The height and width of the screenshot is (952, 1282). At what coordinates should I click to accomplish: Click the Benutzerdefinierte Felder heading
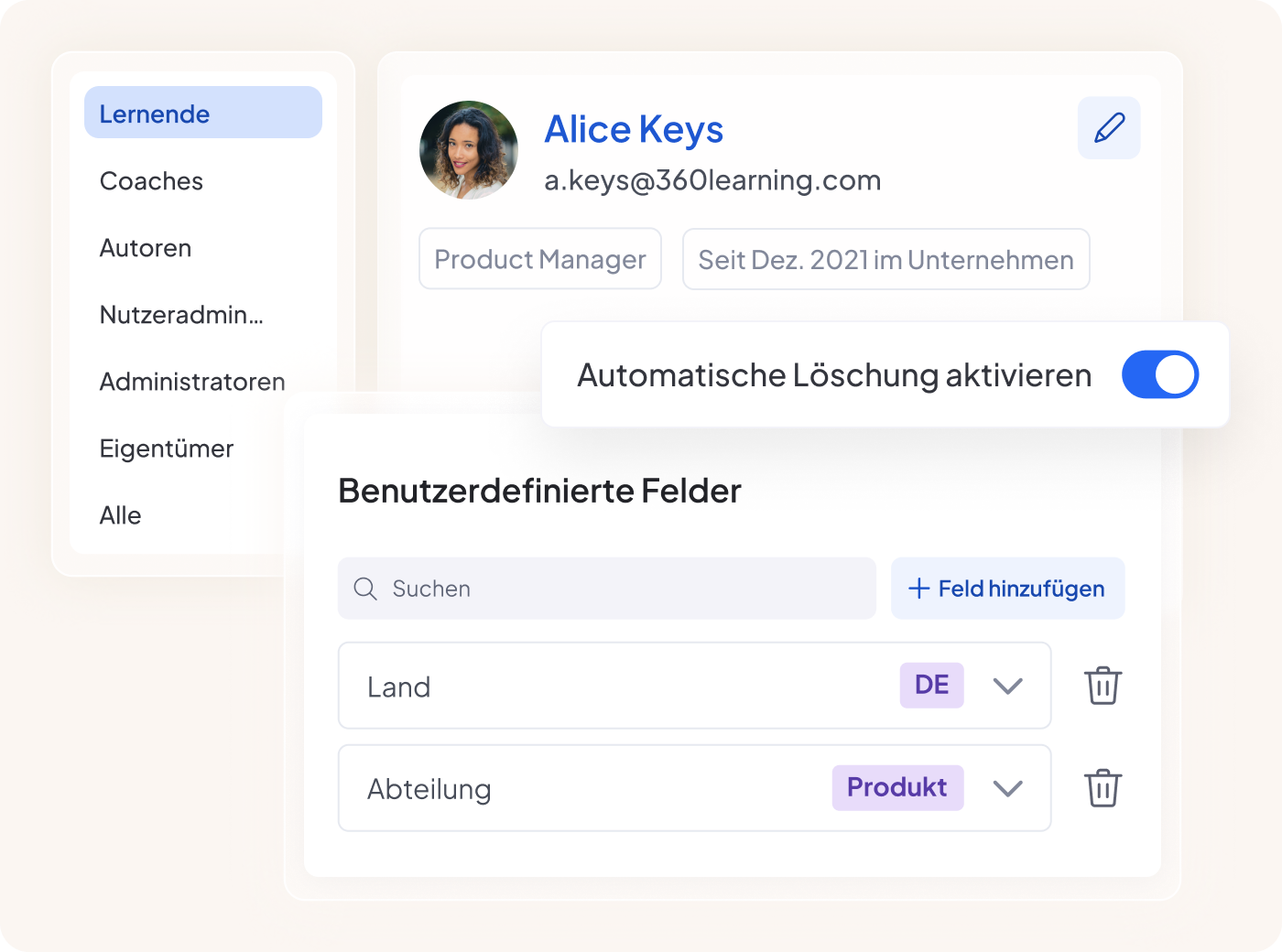(539, 491)
